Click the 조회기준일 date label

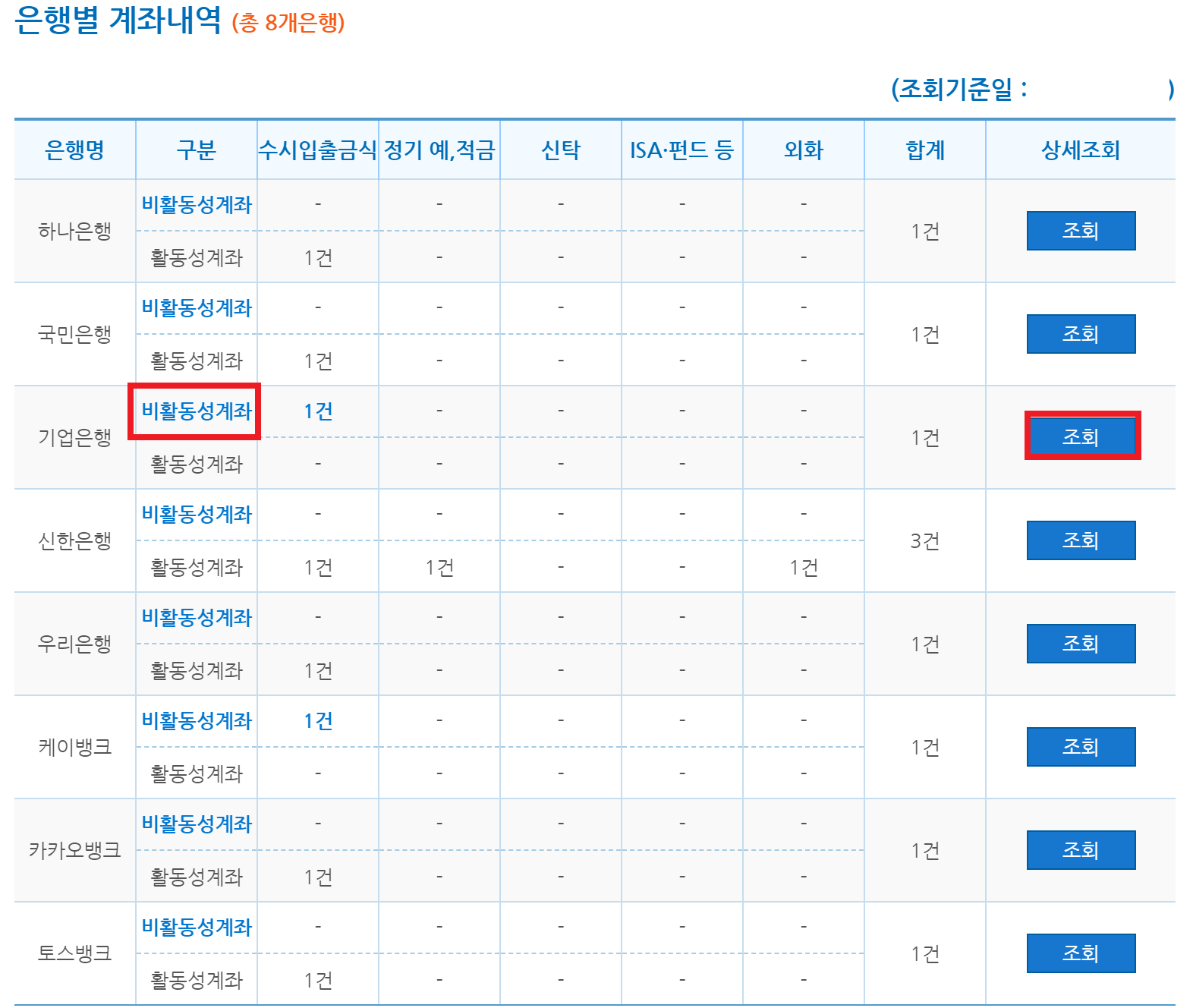(959, 90)
